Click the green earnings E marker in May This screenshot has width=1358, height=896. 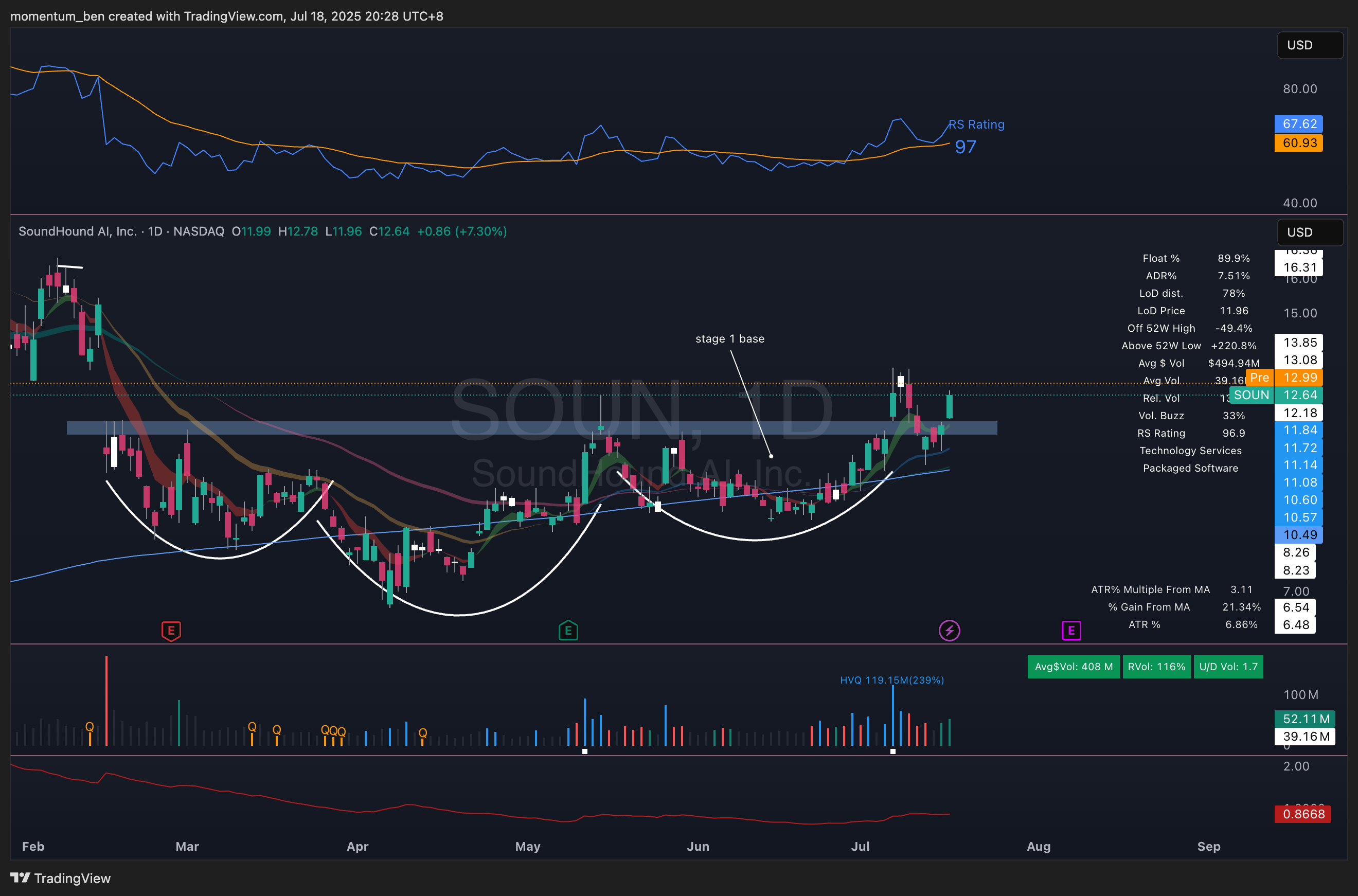tap(568, 631)
